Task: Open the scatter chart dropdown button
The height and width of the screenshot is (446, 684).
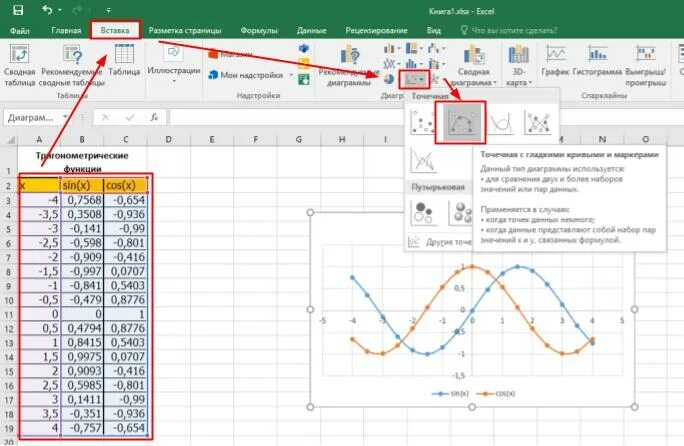Action: [x=414, y=79]
